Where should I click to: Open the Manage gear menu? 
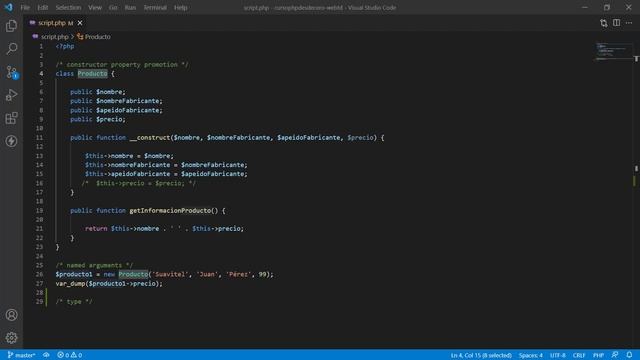[11, 338]
